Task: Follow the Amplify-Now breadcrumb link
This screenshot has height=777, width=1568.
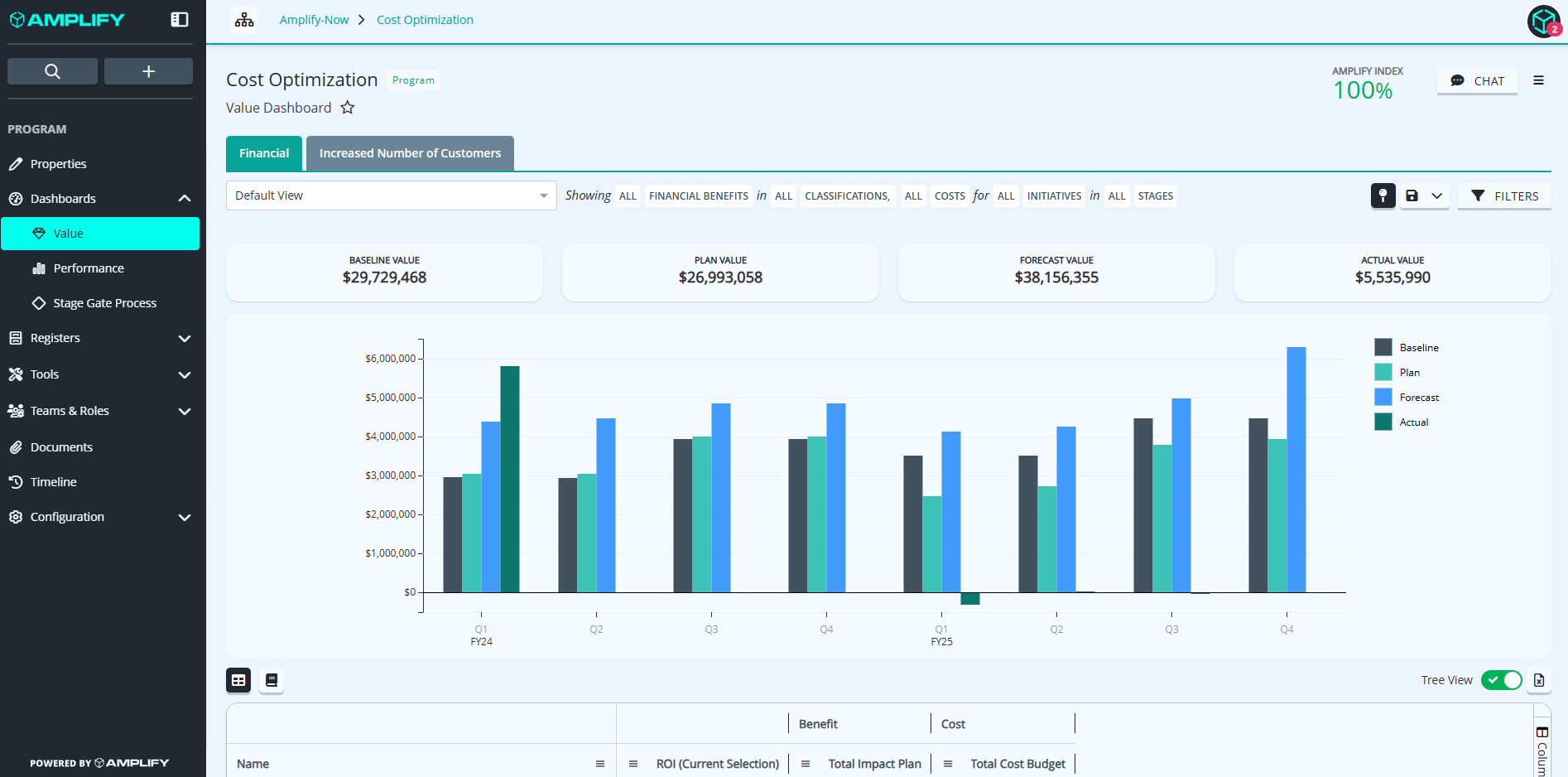Action: [314, 20]
